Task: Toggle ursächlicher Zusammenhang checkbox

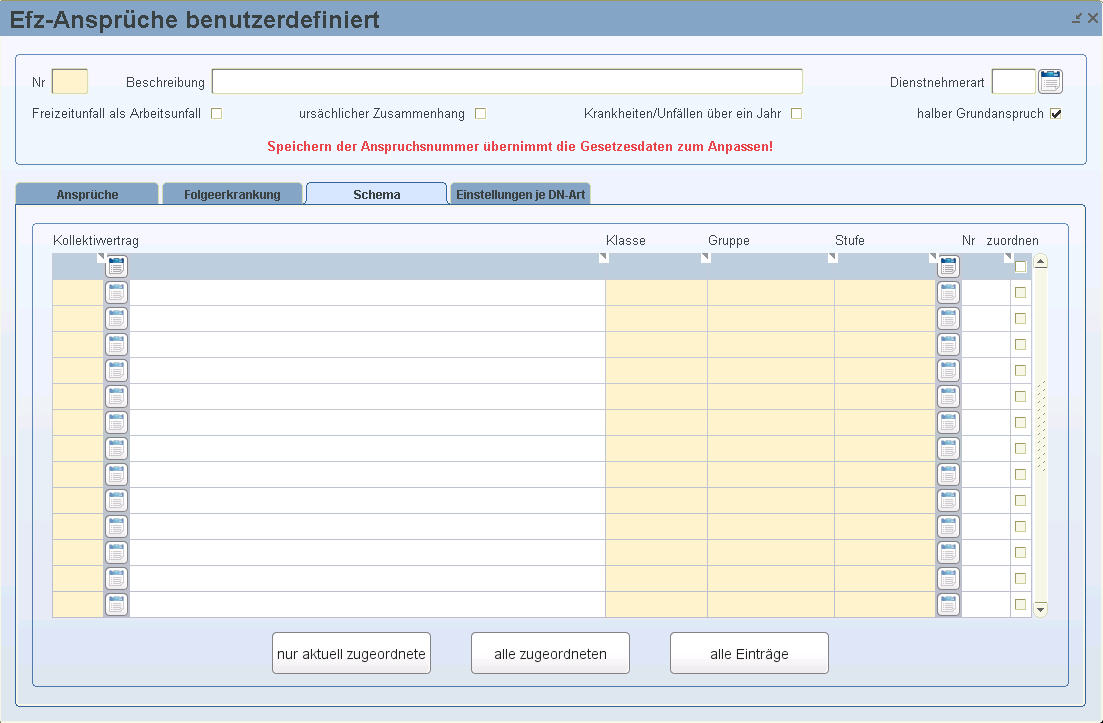Action: click(480, 114)
